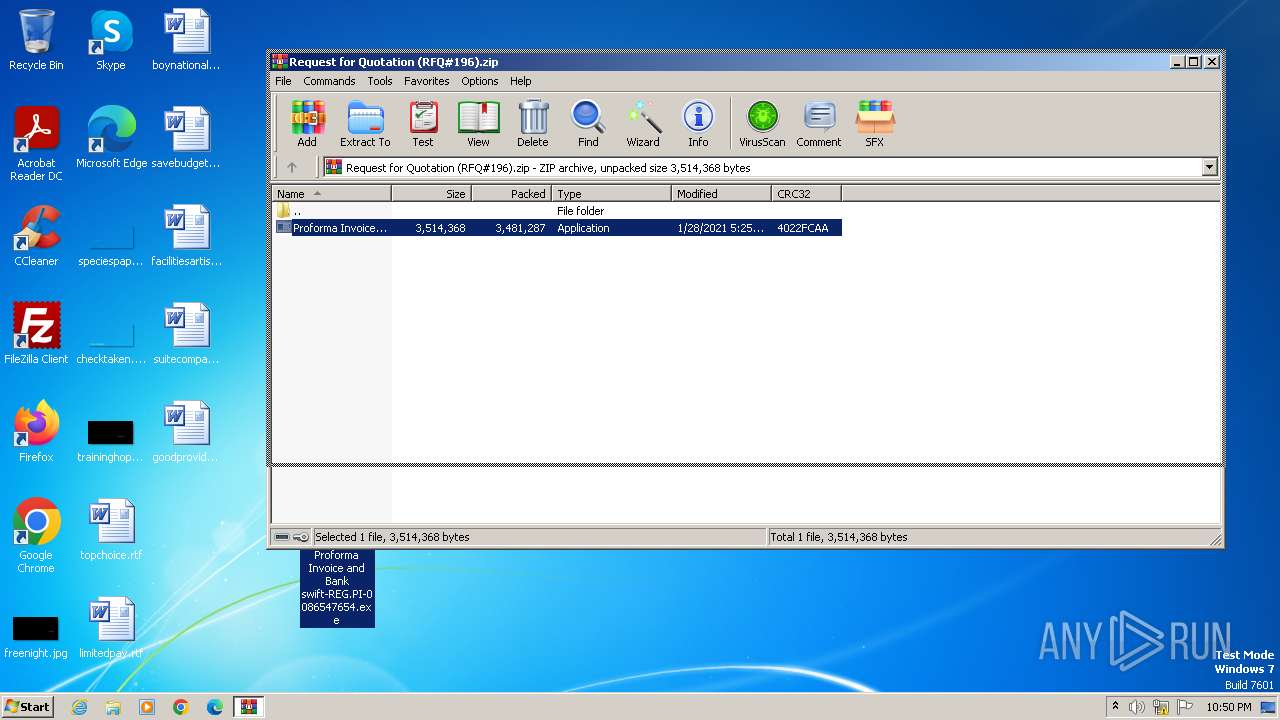Click the View file toolbar icon
The image size is (1280, 720).
point(478,124)
